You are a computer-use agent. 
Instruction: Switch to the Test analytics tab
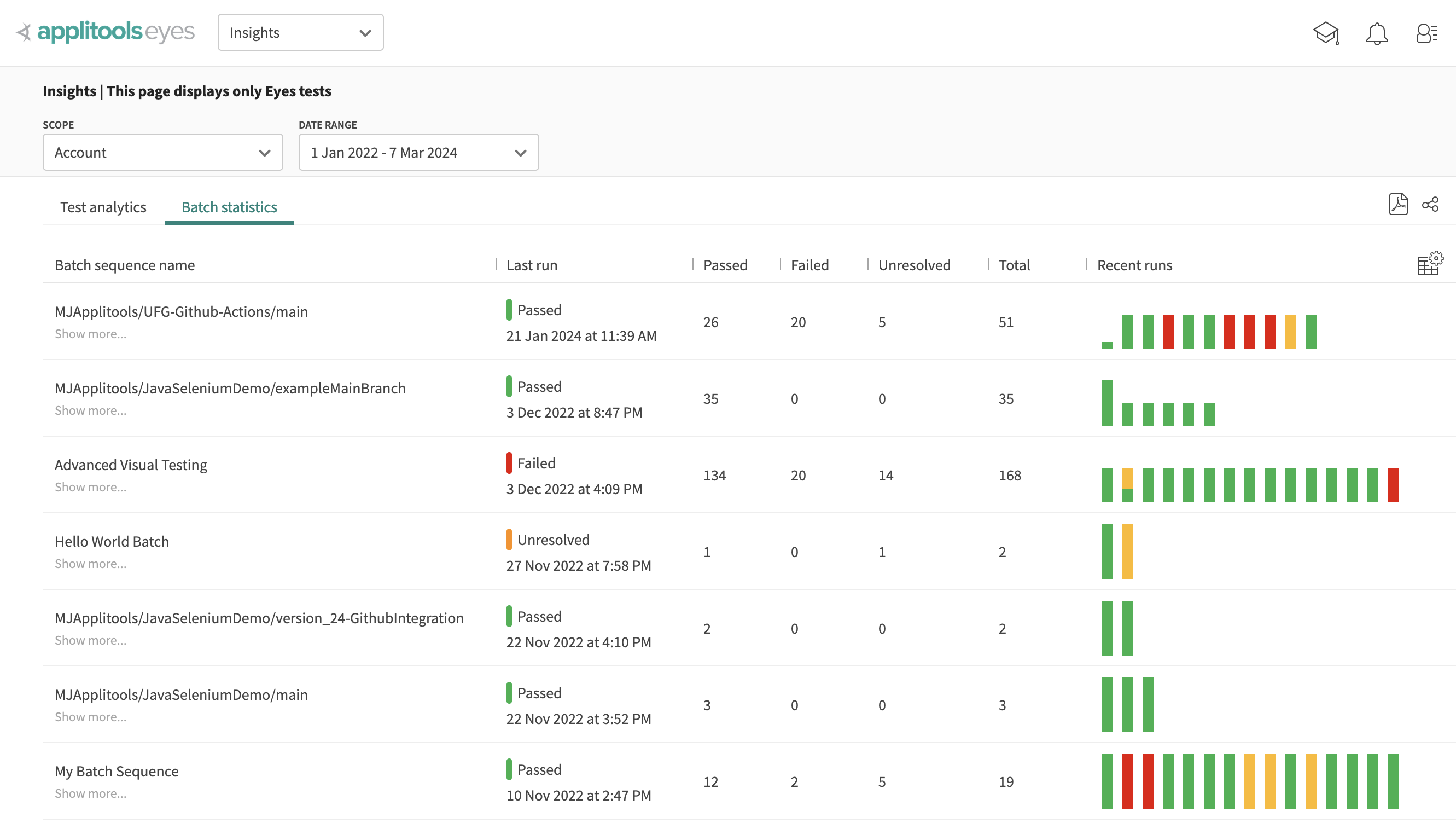click(x=103, y=207)
